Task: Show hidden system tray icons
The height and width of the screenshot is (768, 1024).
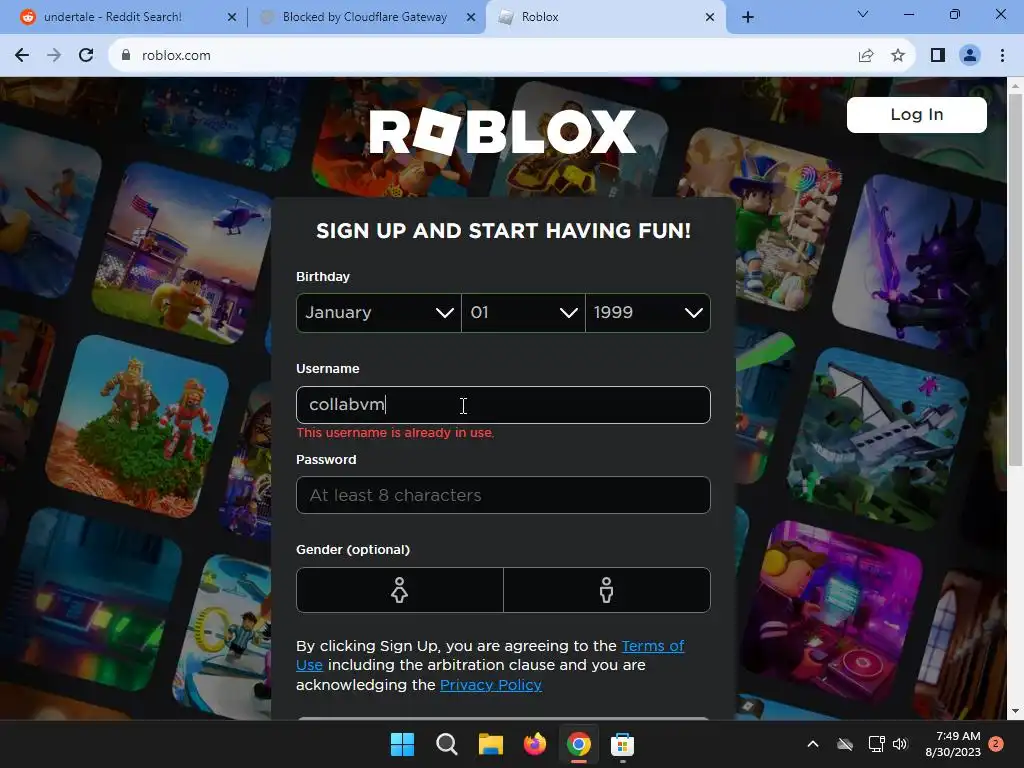Action: (813, 744)
